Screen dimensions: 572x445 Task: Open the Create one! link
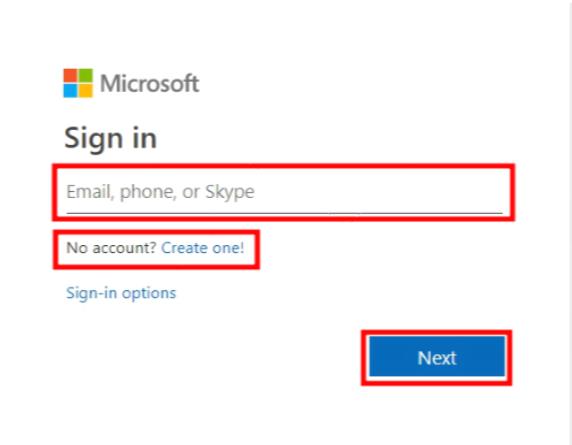point(202,248)
